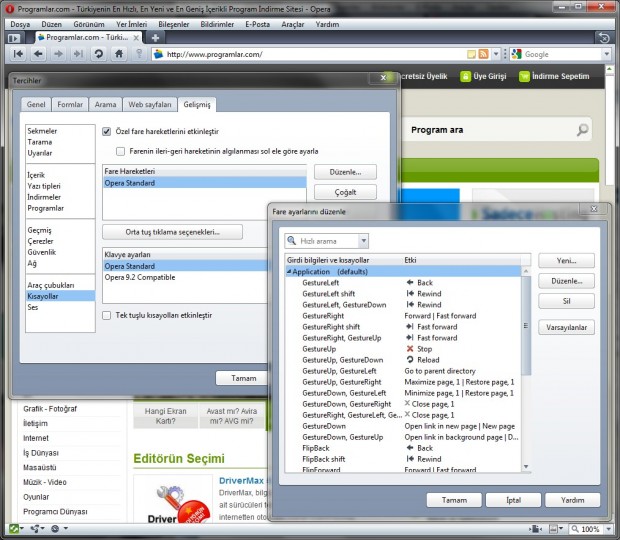Click the Forward arrow toolbar icon
620x540 pixels.
tap(59, 54)
